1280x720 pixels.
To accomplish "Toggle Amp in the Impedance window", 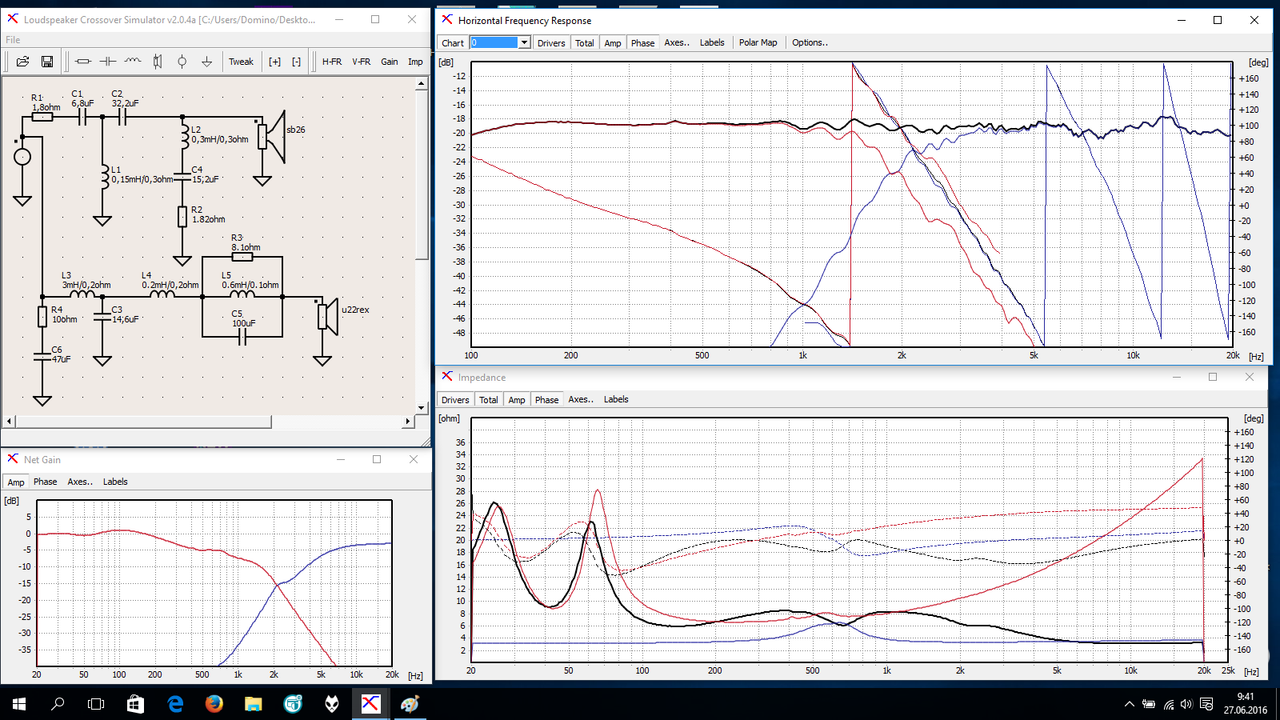I will (516, 399).
